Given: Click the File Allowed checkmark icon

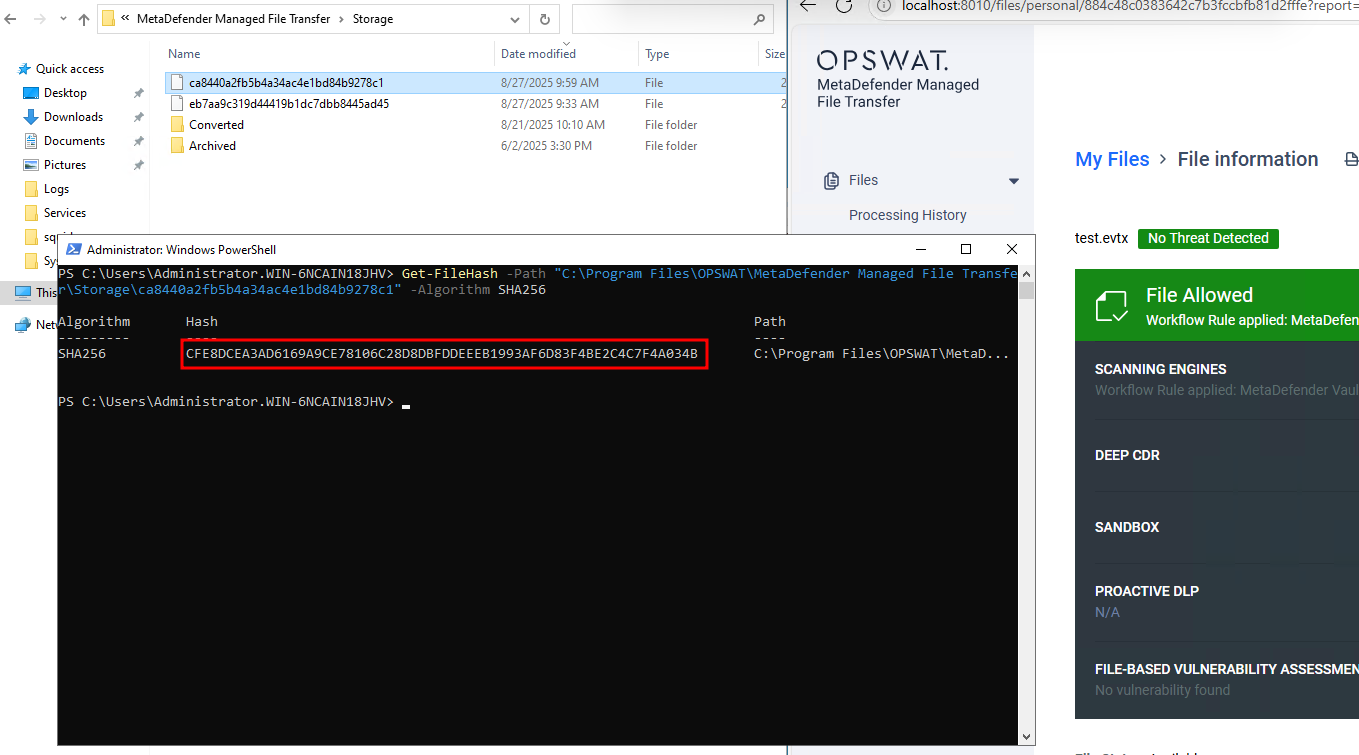Looking at the screenshot, I should tap(1112, 306).
